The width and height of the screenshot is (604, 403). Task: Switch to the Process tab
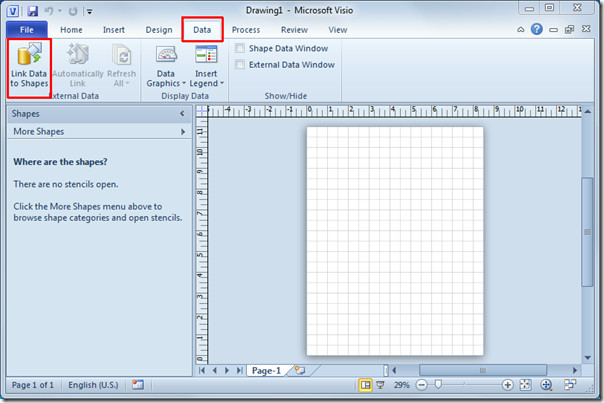[x=246, y=30]
